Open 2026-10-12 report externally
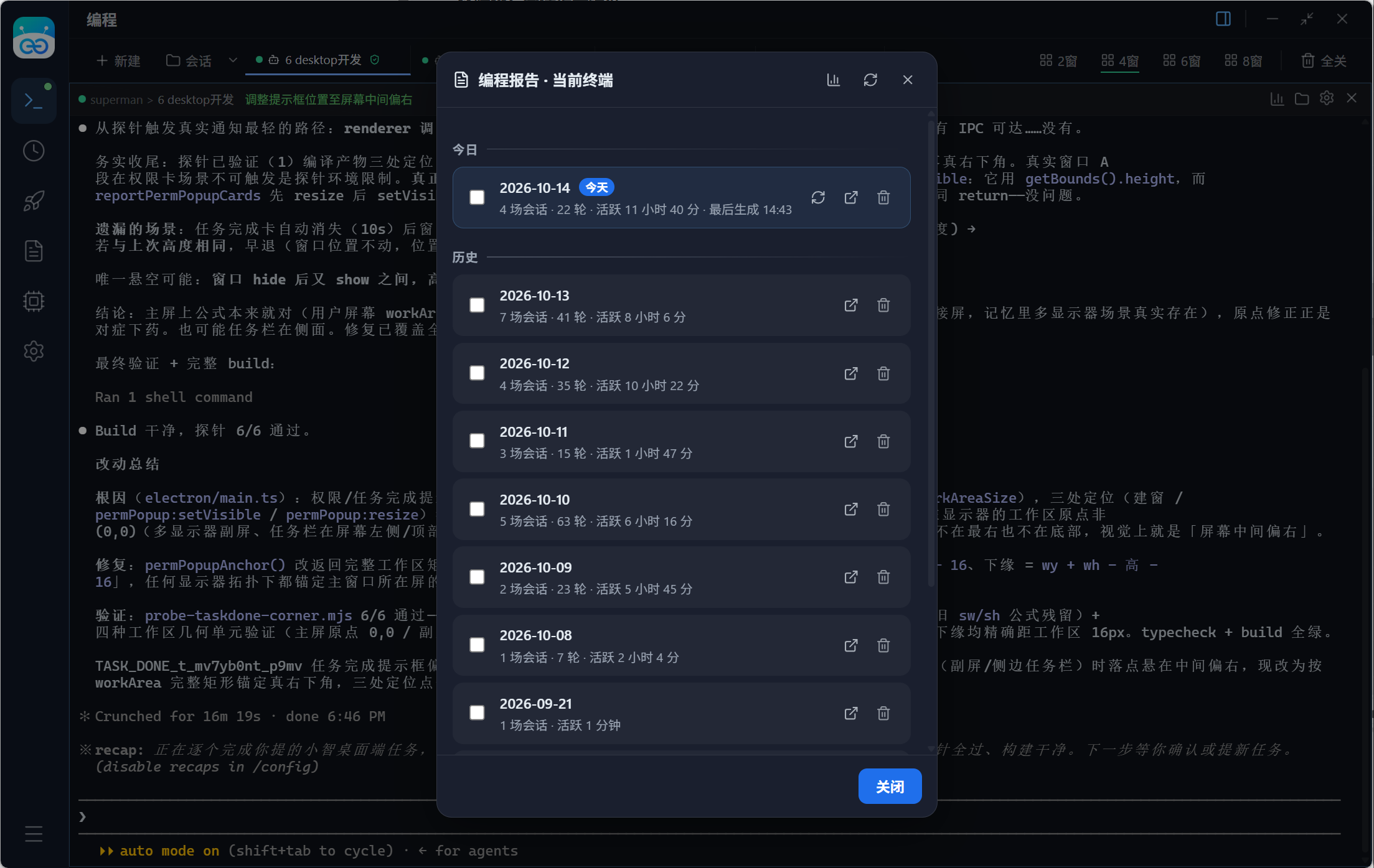Image resolution: width=1374 pixels, height=868 pixels. (851, 373)
